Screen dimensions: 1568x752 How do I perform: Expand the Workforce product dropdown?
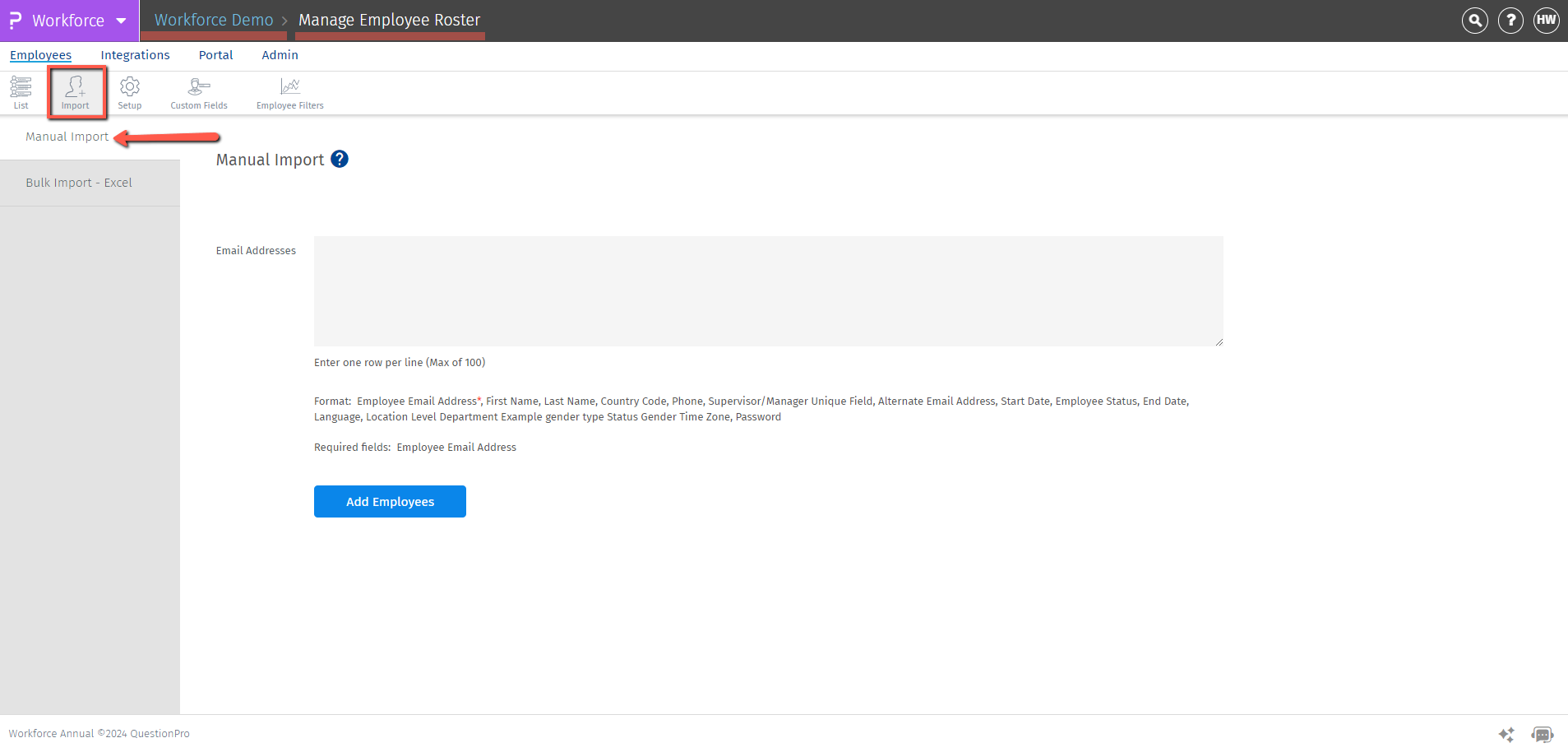pos(121,21)
